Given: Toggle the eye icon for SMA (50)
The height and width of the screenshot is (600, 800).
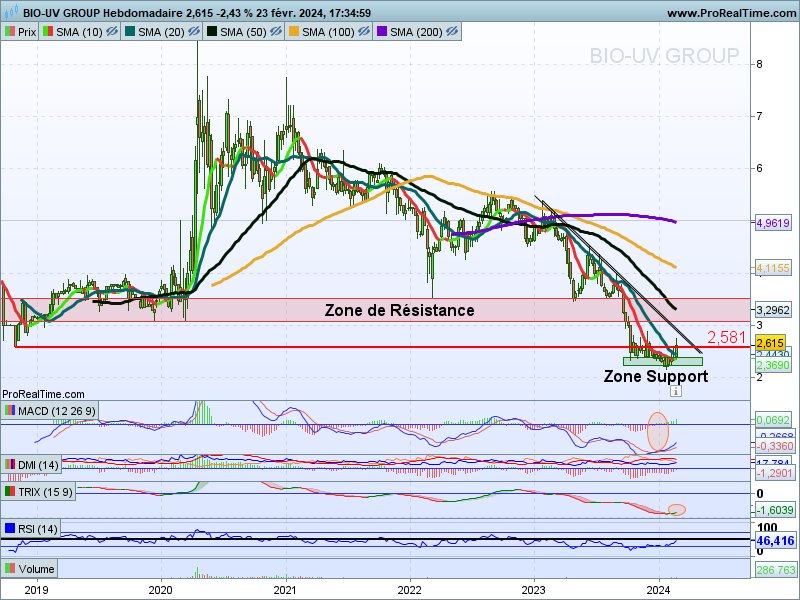Looking at the screenshot, I should 276,32.
